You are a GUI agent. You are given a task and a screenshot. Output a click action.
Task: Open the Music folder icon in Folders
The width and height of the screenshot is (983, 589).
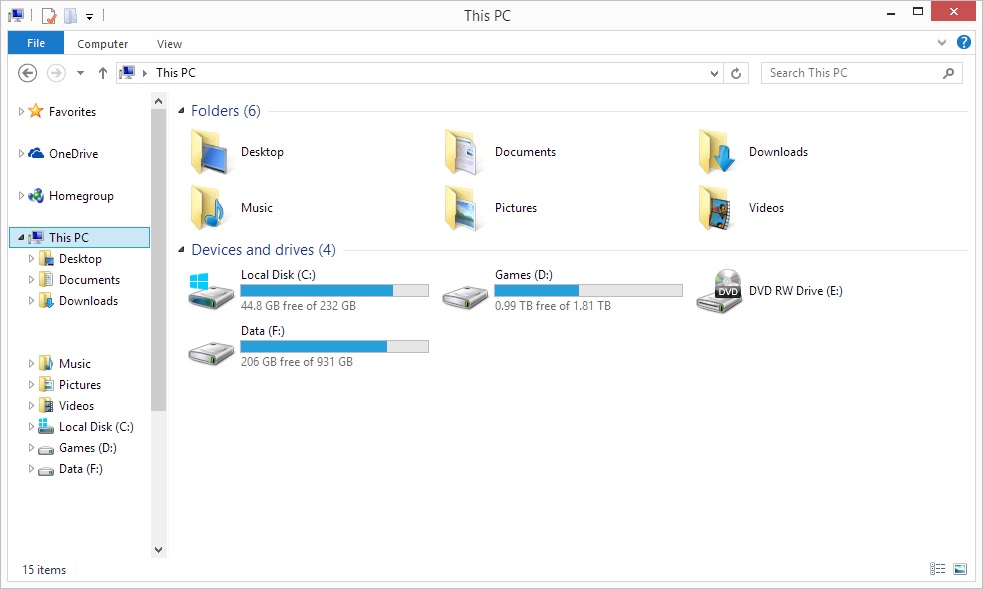tap(209, 208)
